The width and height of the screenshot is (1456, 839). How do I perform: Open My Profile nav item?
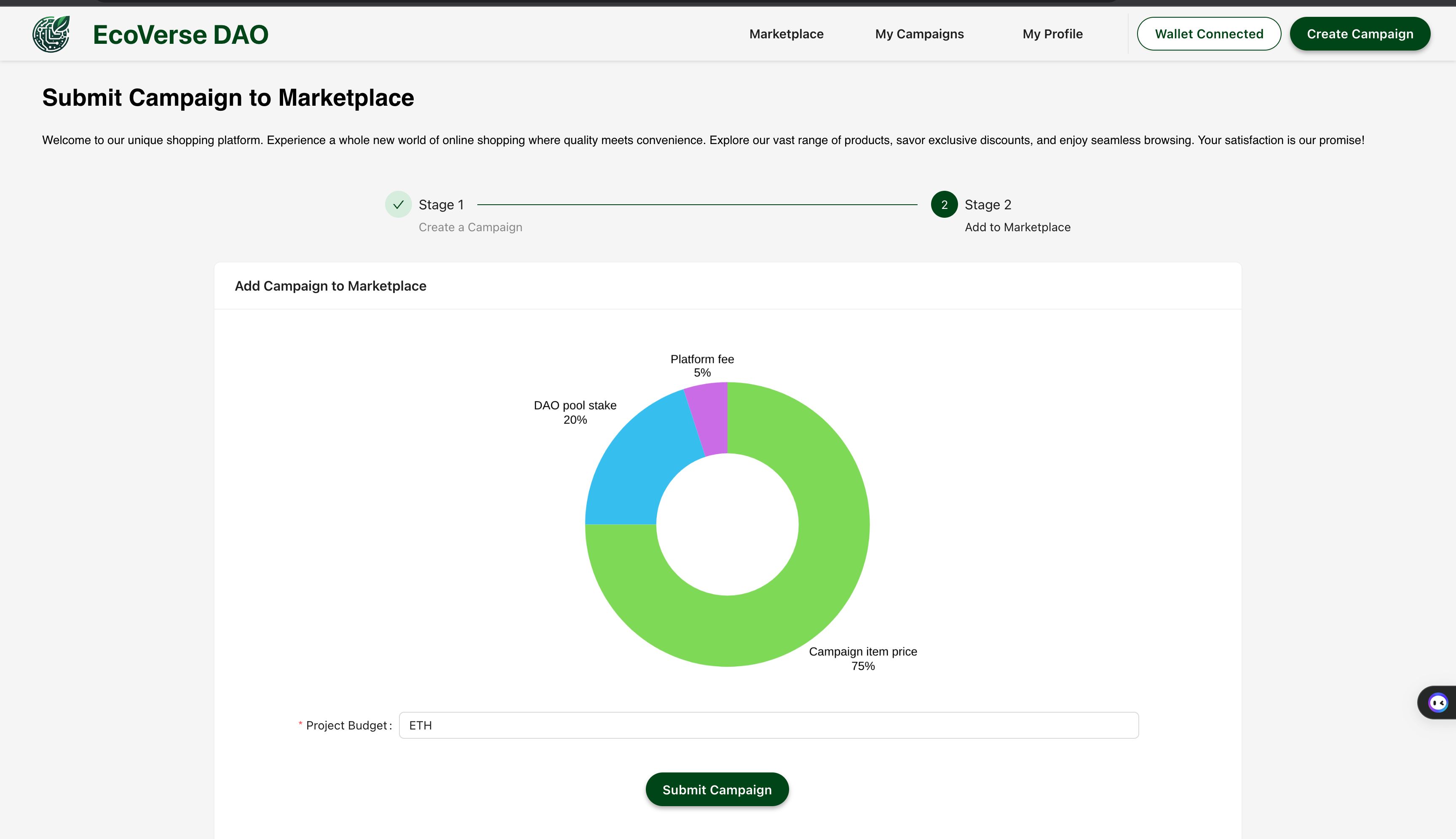point(1052,34)
